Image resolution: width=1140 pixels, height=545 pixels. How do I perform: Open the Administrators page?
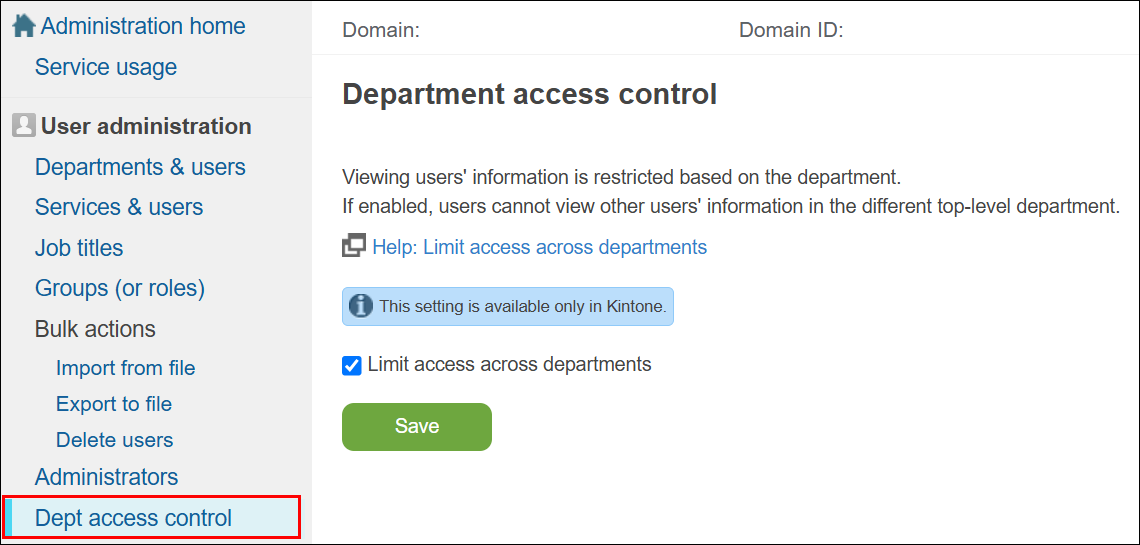(x=106, y=477)
